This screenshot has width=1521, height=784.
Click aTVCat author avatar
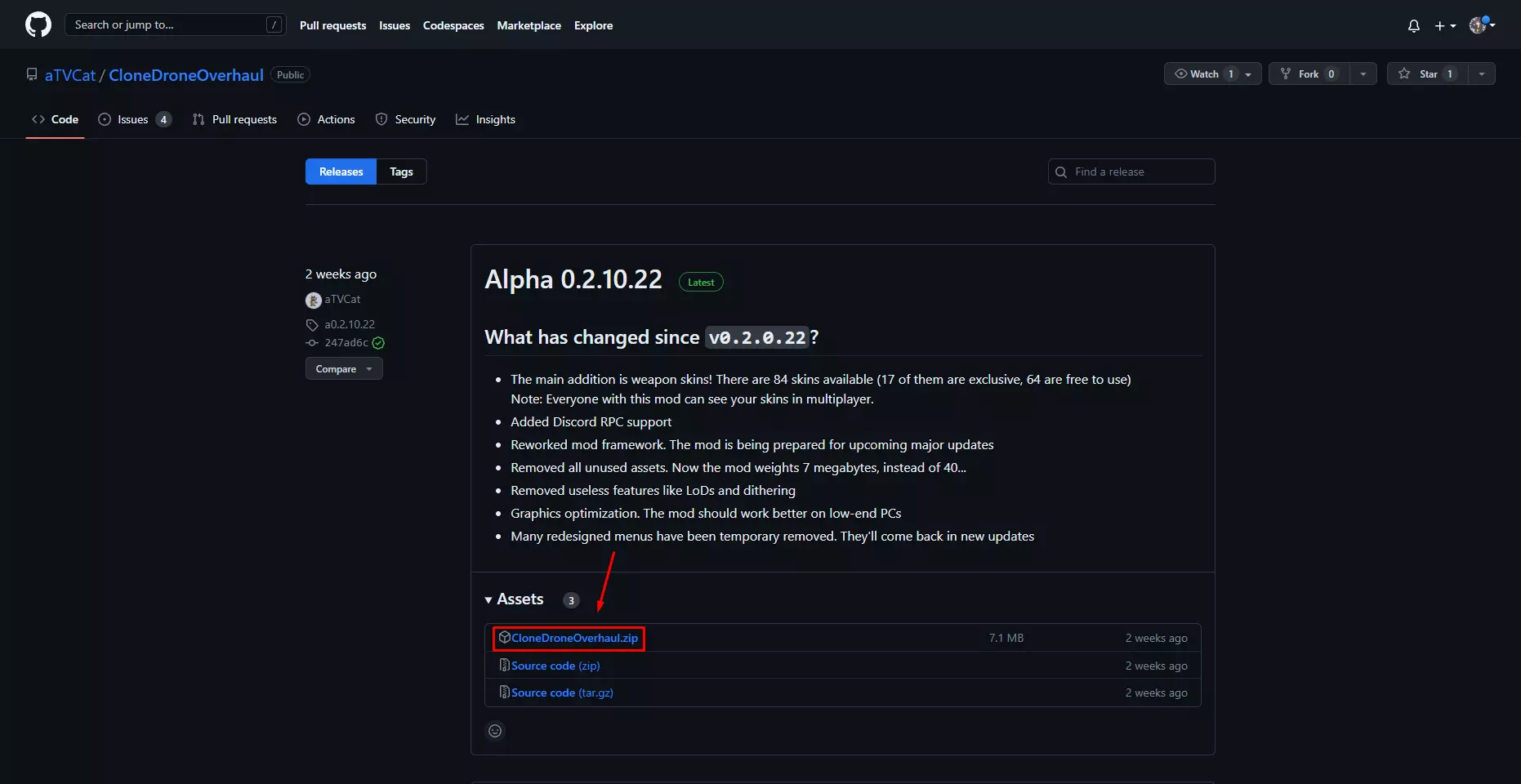[x=313, y=300]
